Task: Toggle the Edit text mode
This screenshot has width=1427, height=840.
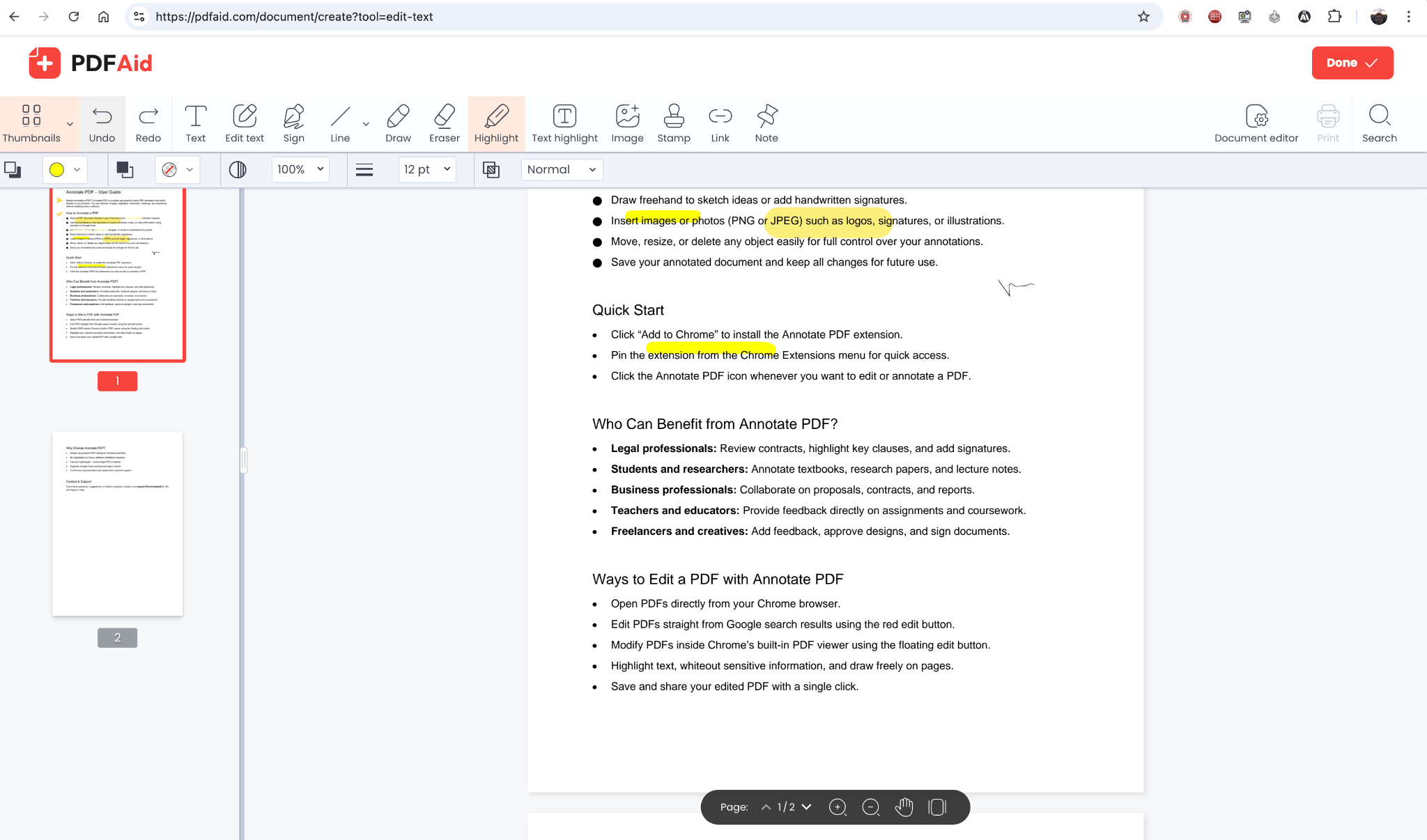Action: [245, 123]
